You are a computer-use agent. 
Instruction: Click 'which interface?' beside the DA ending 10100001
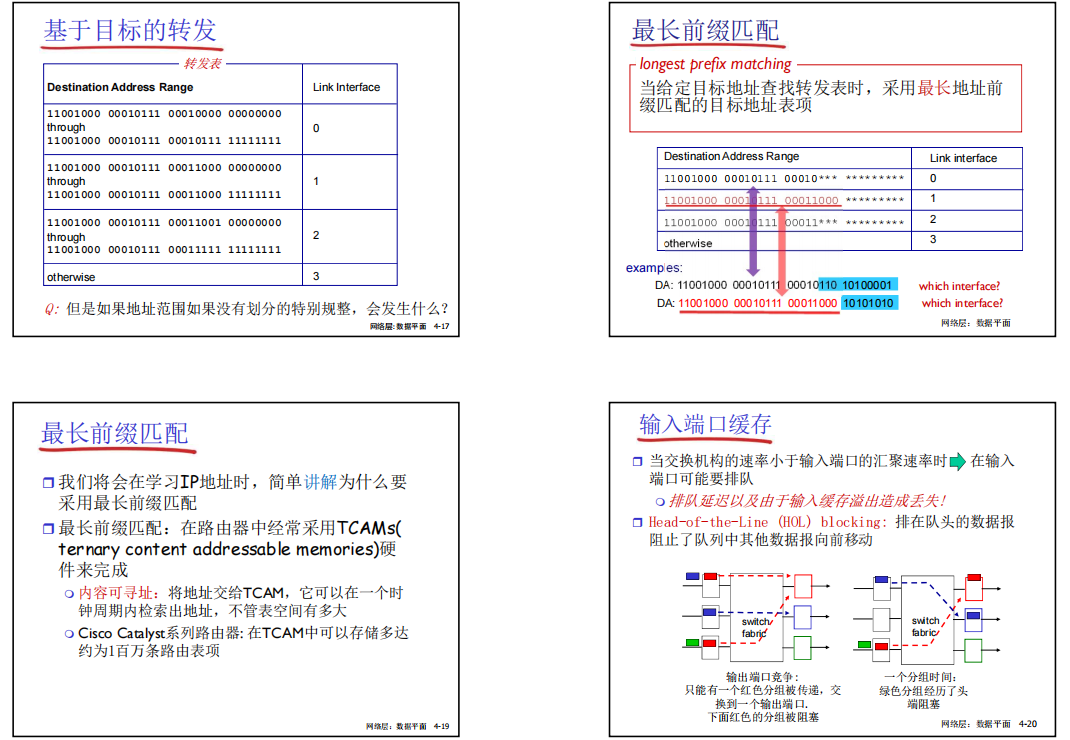[959, 286]
